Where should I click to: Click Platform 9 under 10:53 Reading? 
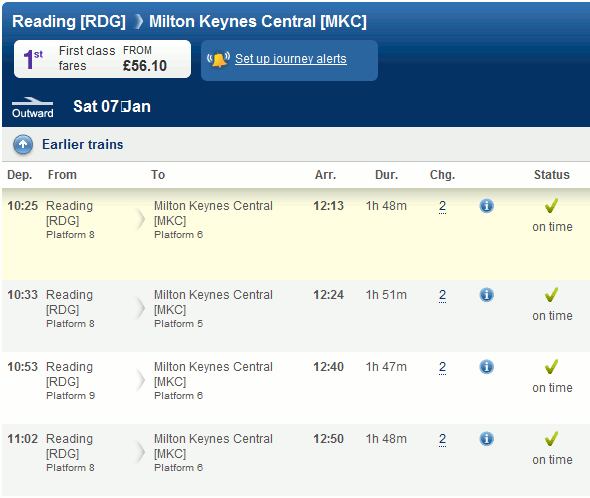pos(70,396)
